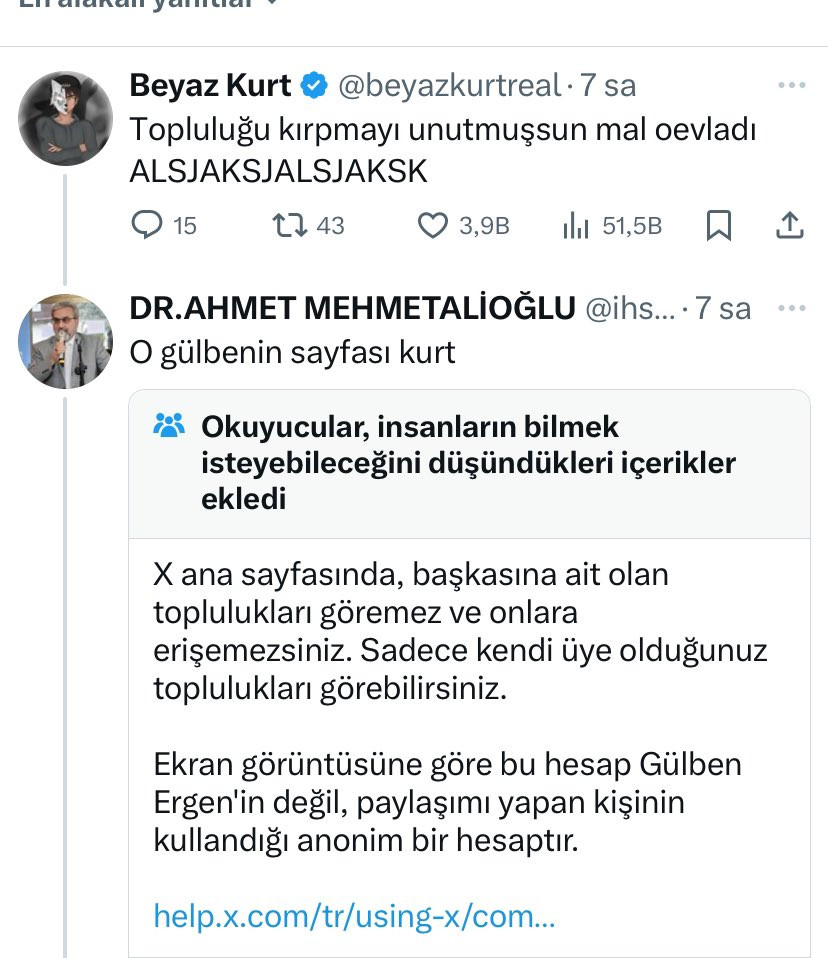This screenshot has width=828, height=958.
Task: Open the reply text "O gülbenin sayfası kurt"
Action: click(x=292, y=352)
